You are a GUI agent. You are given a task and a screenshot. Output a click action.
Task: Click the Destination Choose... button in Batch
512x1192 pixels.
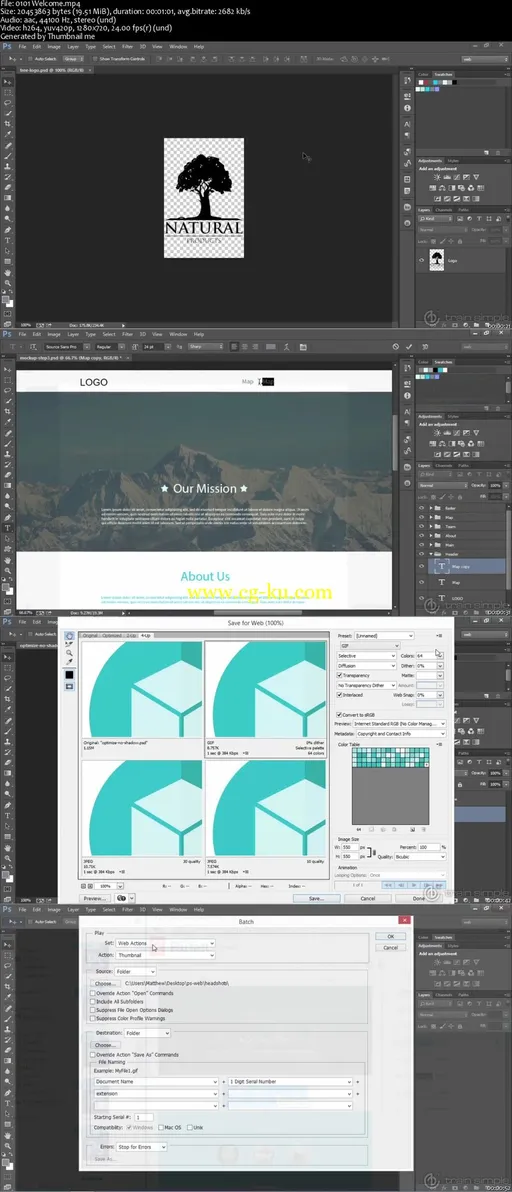(106, 1045)
